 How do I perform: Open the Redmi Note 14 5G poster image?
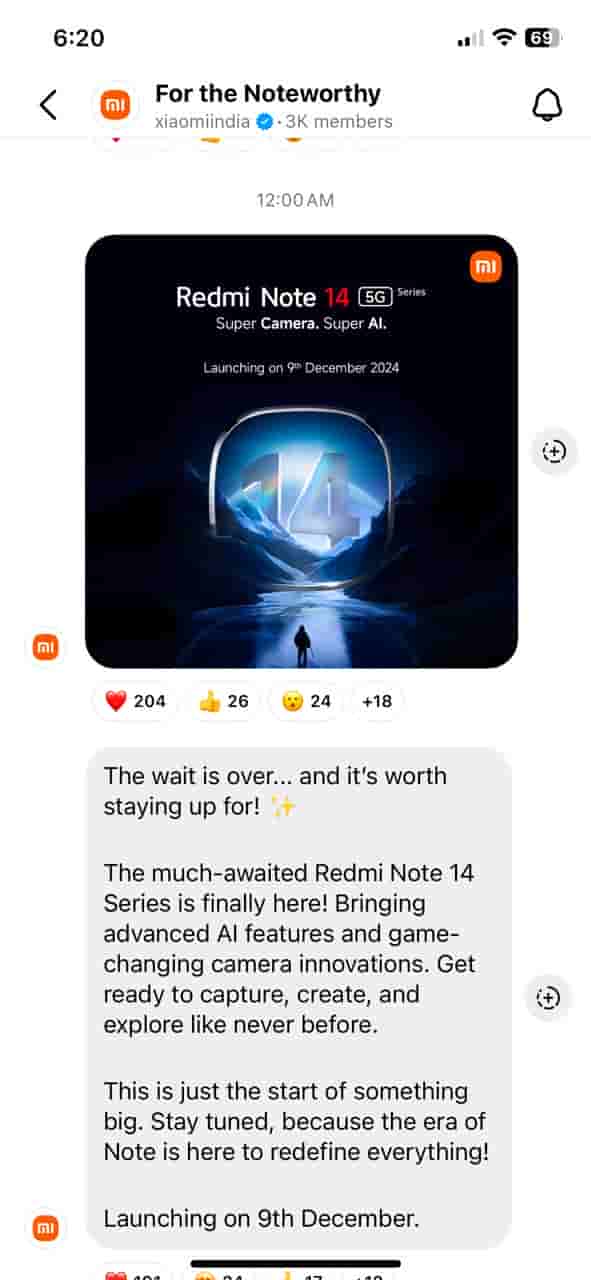pyautogui.click(x=301, y=451)
